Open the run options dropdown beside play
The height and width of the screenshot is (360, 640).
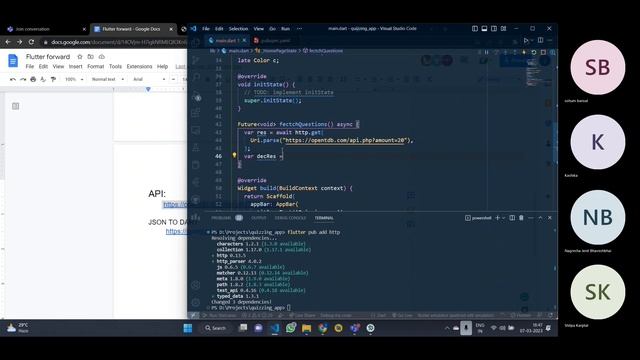coord(532,40)
